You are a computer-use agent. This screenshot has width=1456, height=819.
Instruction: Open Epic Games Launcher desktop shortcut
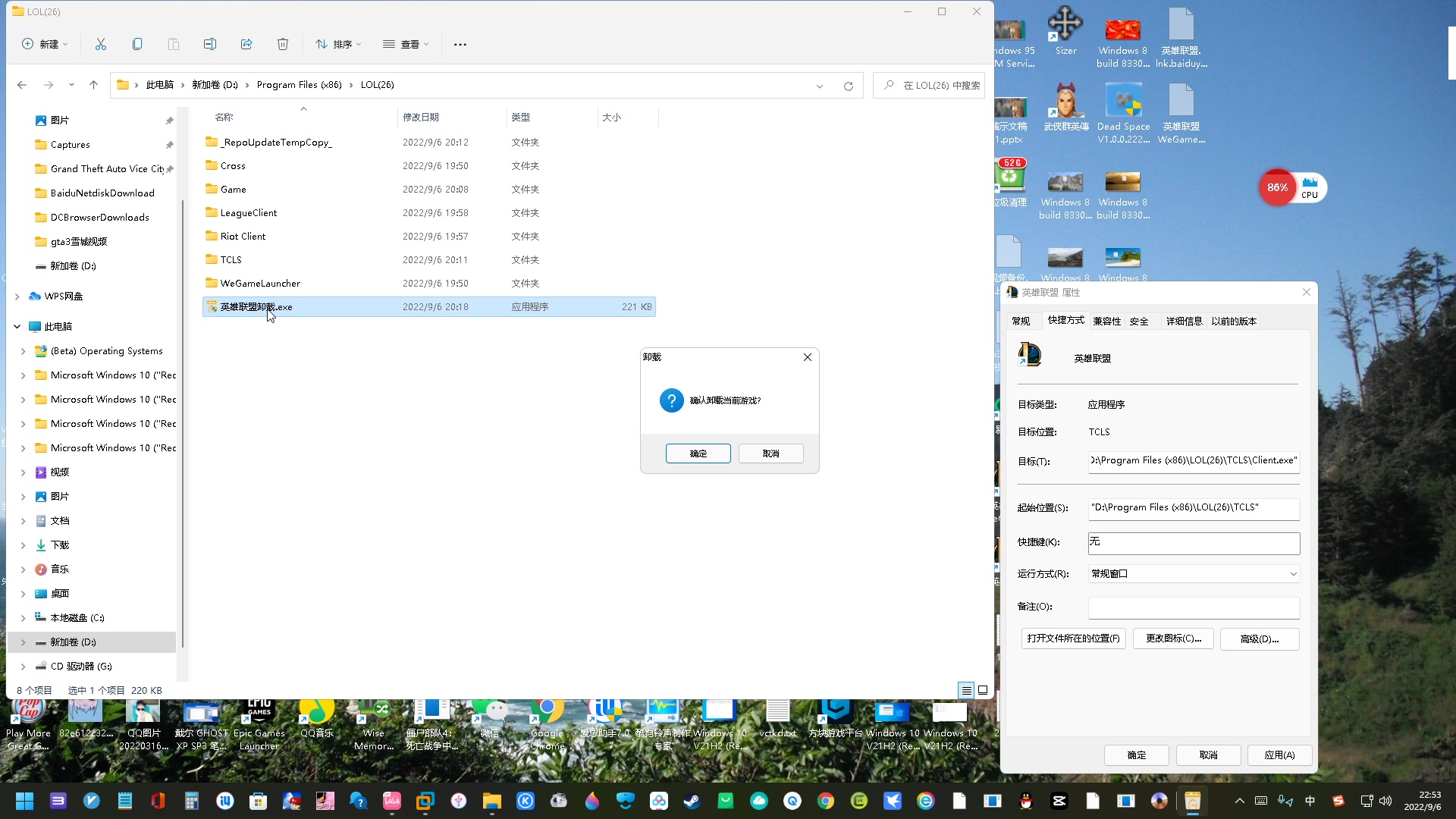click(259, 726)
